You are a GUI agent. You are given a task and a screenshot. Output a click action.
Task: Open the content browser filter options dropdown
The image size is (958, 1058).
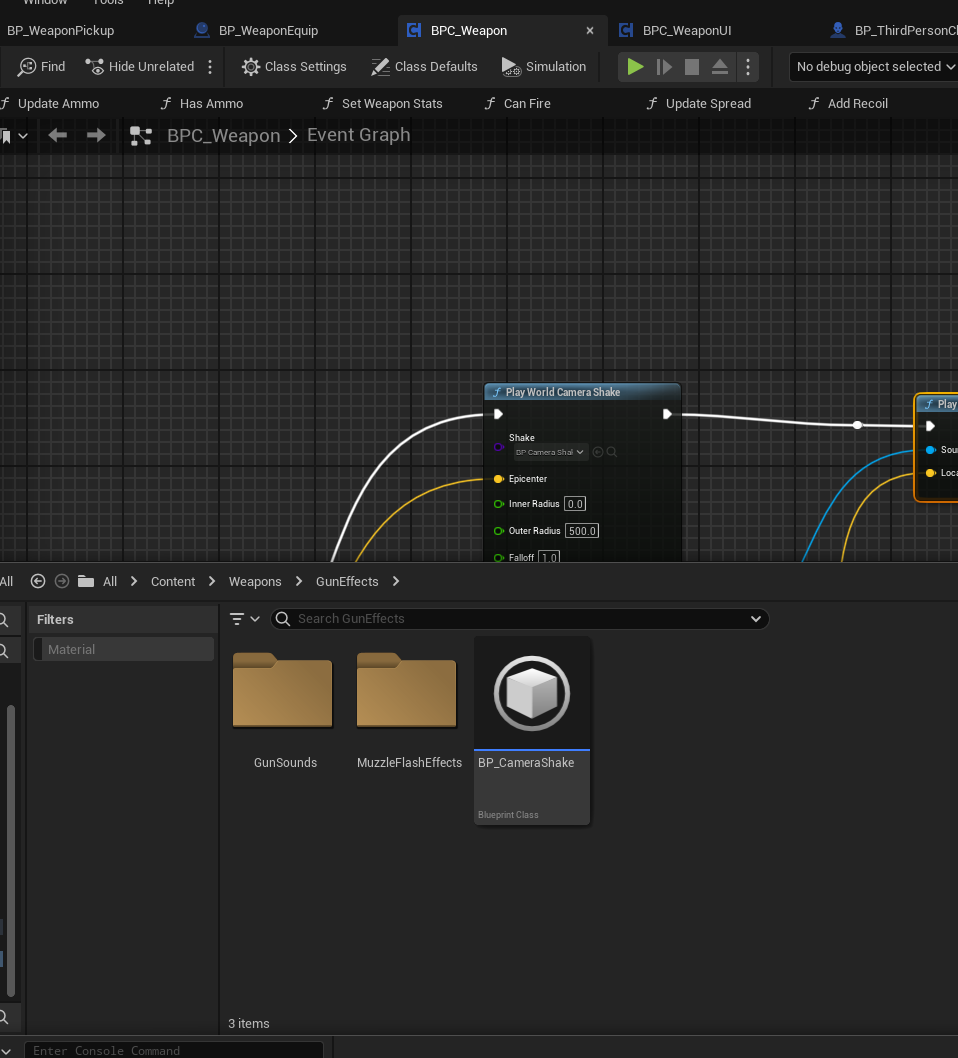pos(244,619)
